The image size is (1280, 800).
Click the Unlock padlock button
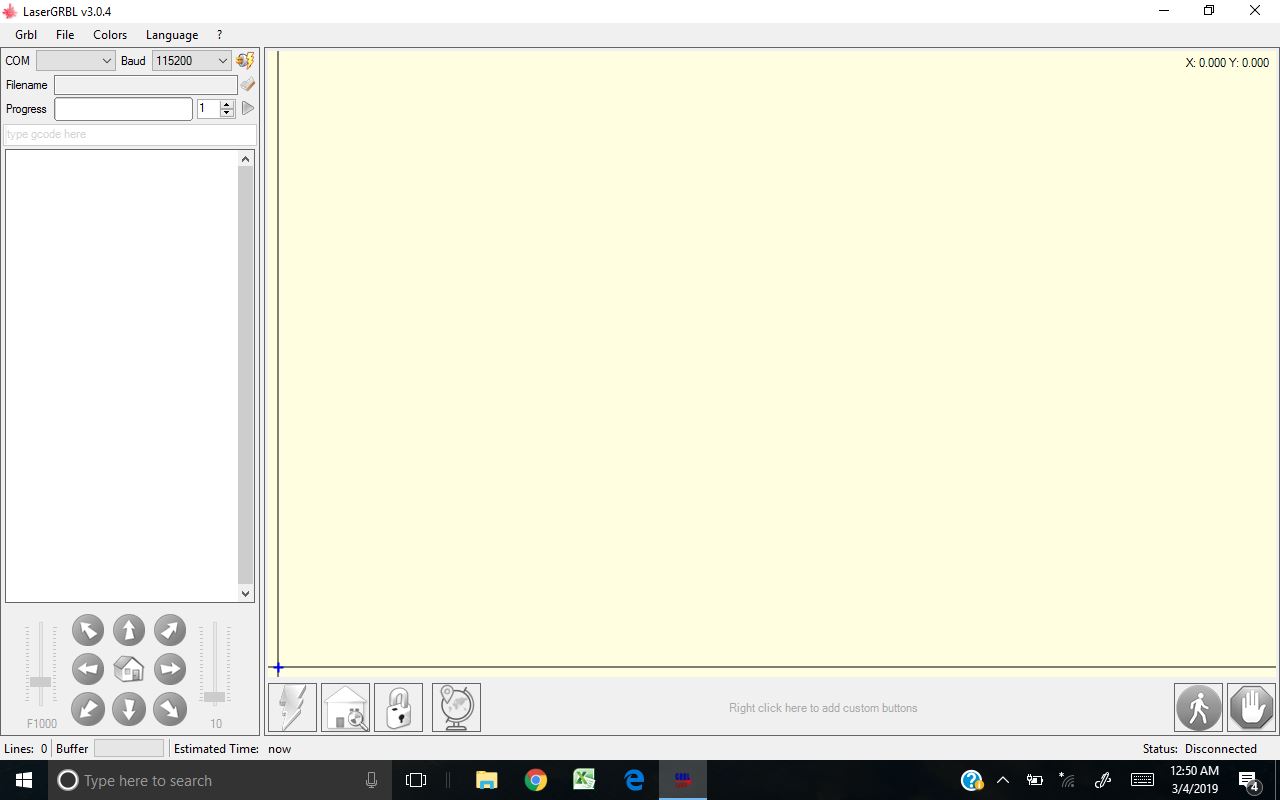tap(399, 708)
